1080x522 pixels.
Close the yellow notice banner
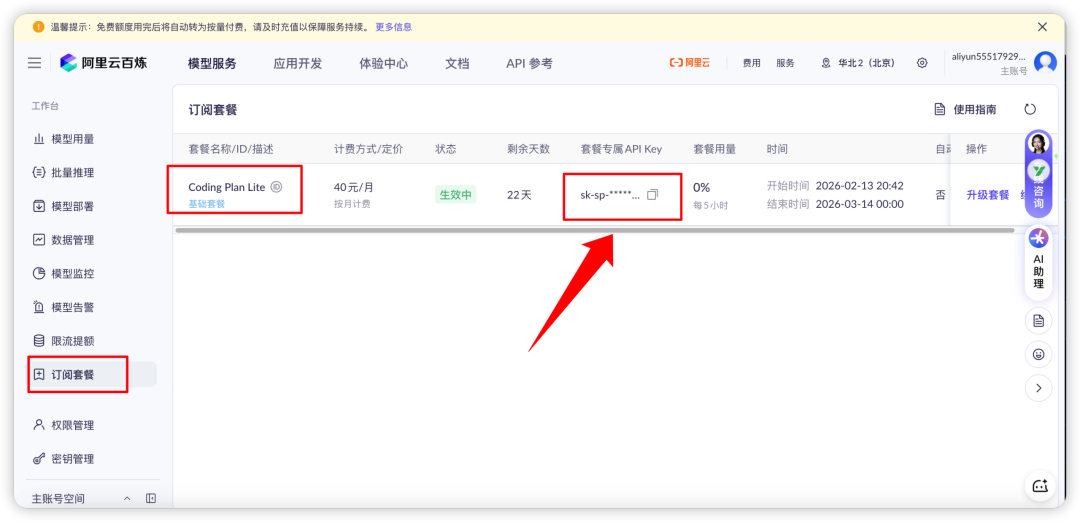click(x=1042, y=27)
